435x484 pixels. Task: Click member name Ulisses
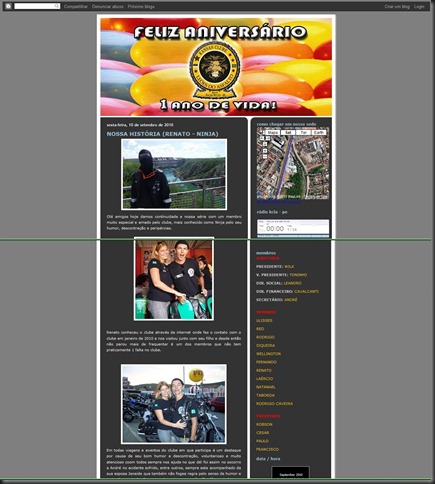click(x=264, y=321)
